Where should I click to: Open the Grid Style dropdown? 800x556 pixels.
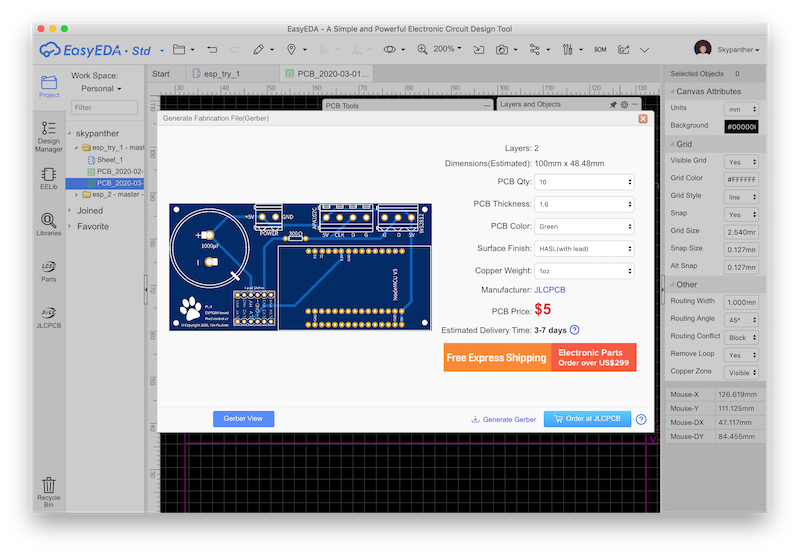(741, 197)
